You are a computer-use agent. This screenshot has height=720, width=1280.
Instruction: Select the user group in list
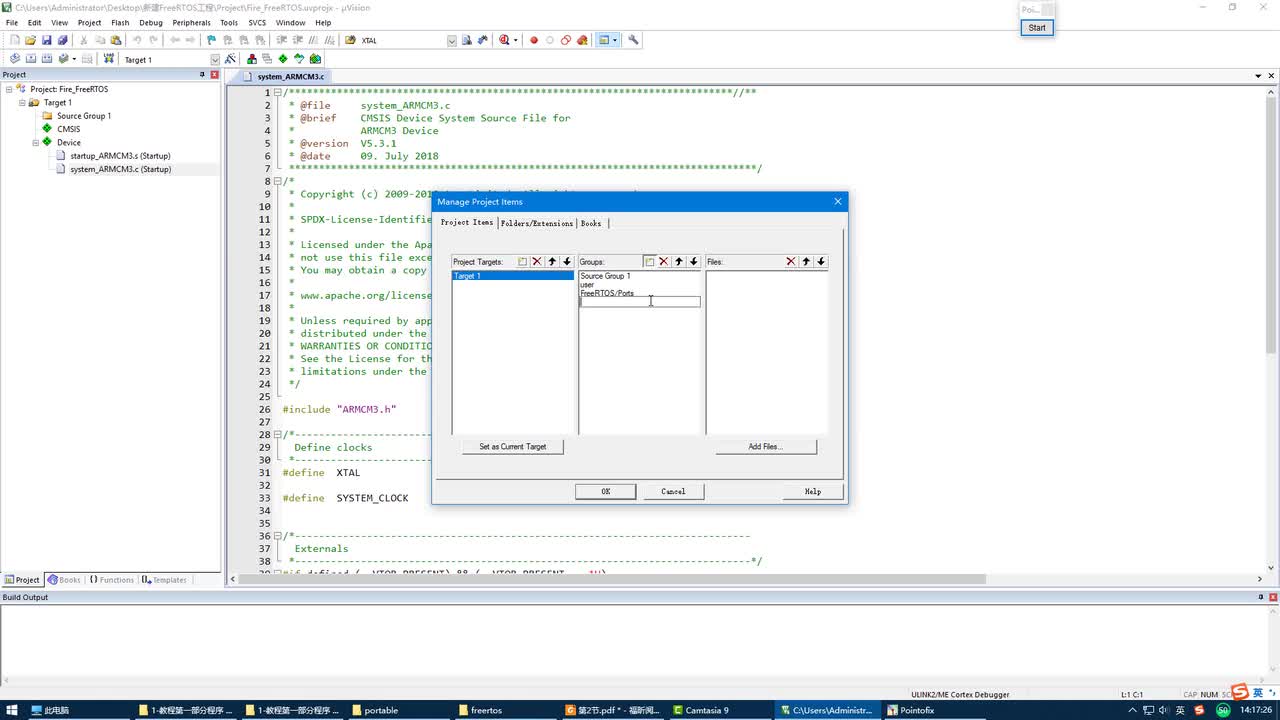pos(587,285)
